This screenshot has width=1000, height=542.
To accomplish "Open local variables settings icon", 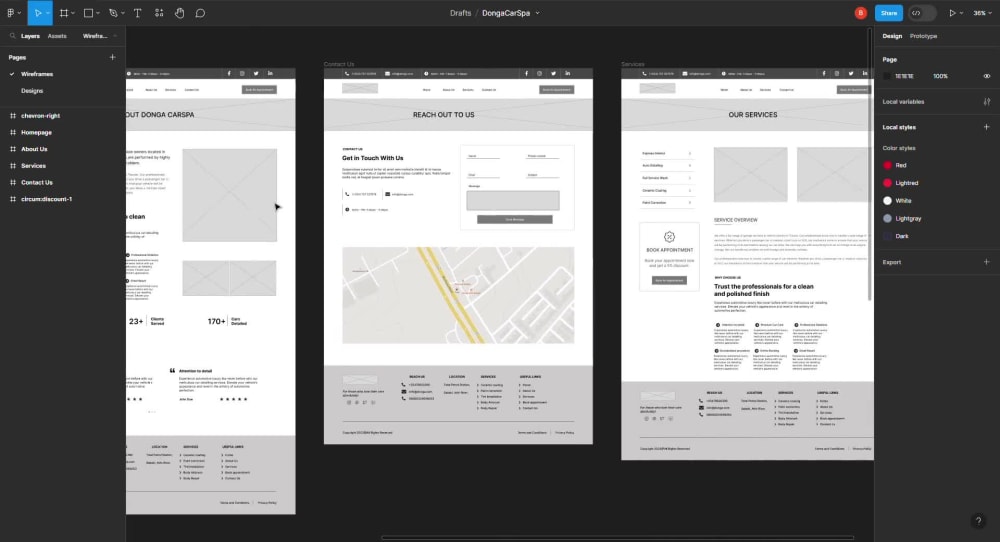I will tap(987, 102).
